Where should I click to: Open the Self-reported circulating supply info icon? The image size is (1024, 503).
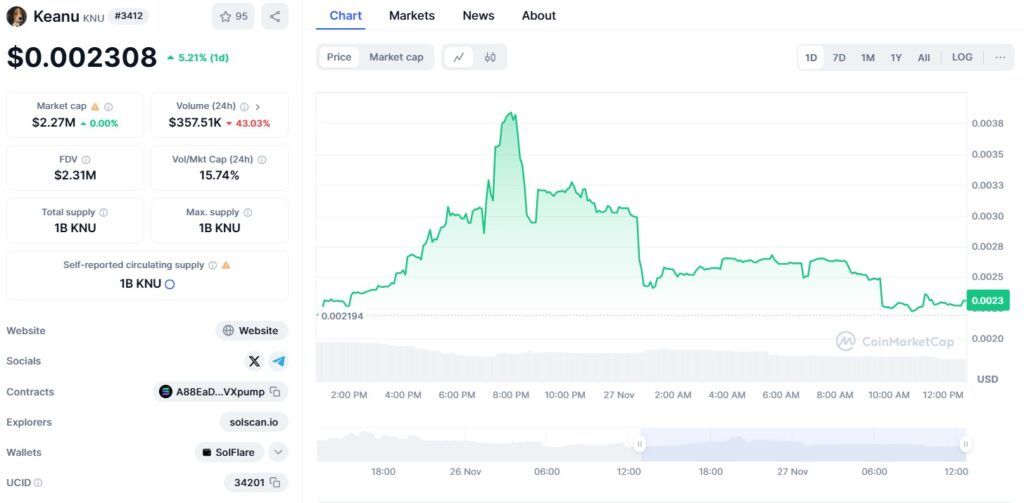click(x=212, y=265)
